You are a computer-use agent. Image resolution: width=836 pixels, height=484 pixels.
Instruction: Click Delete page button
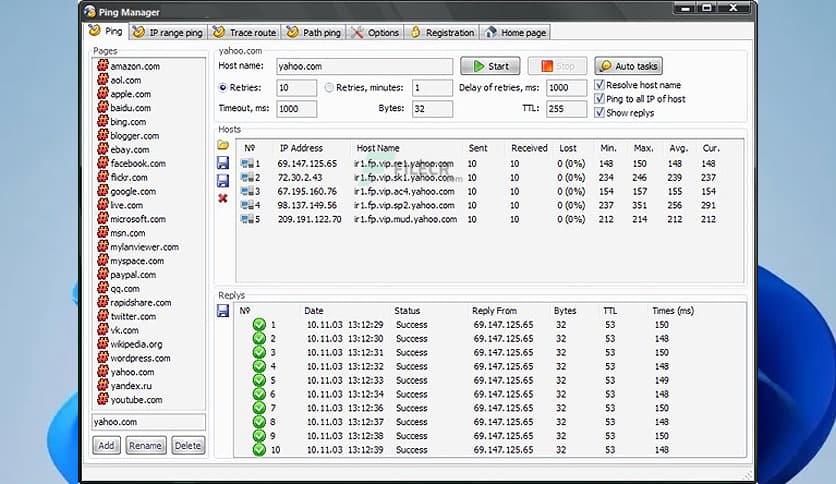pyautogui.click(x=188, y=445)
